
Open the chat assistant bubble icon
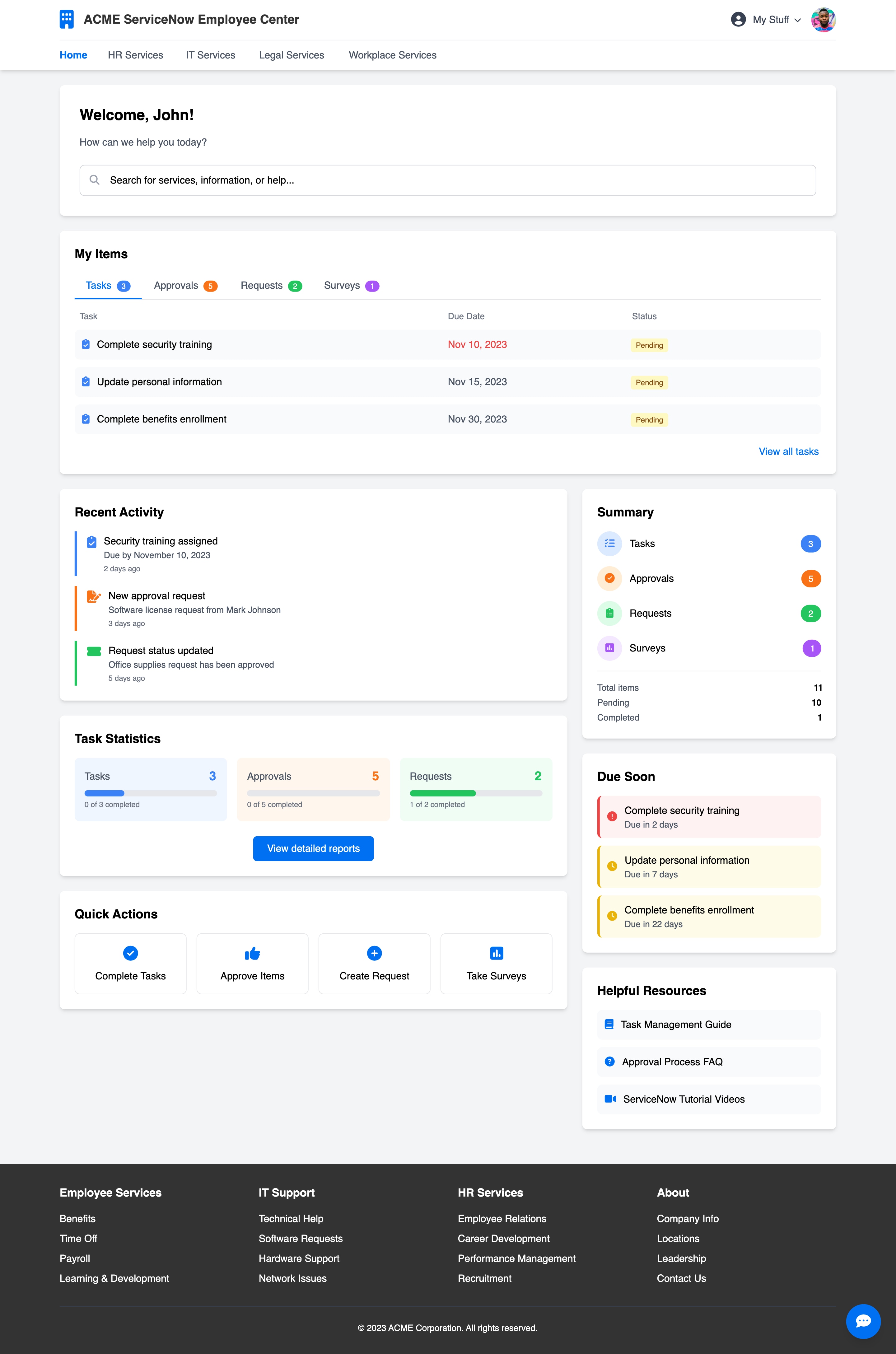click(863, 1321)
